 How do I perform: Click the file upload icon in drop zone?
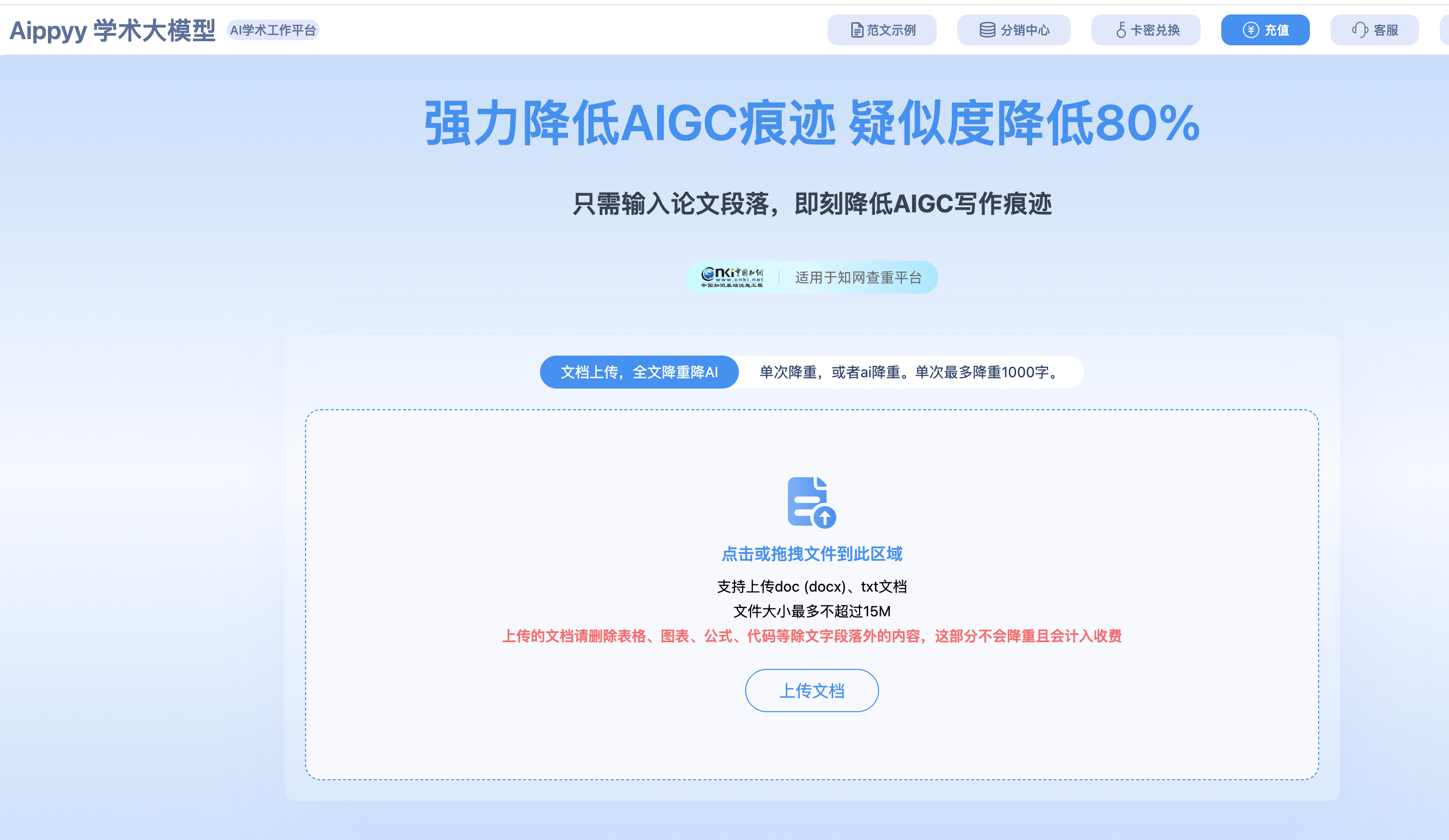coord(811,502)
